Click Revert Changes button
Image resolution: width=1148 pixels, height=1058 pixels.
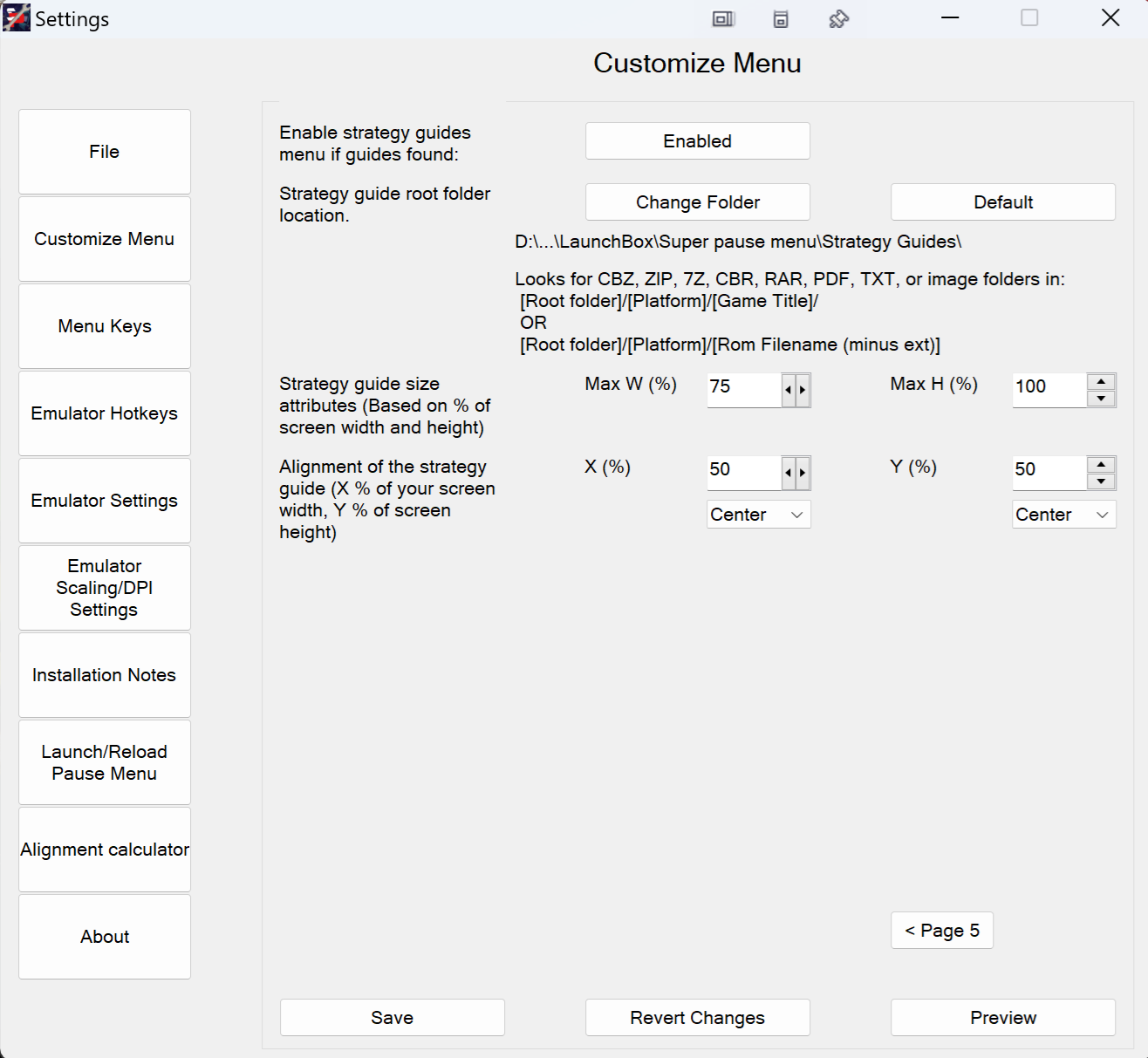pyautogui.click(x=698, y=1018)
